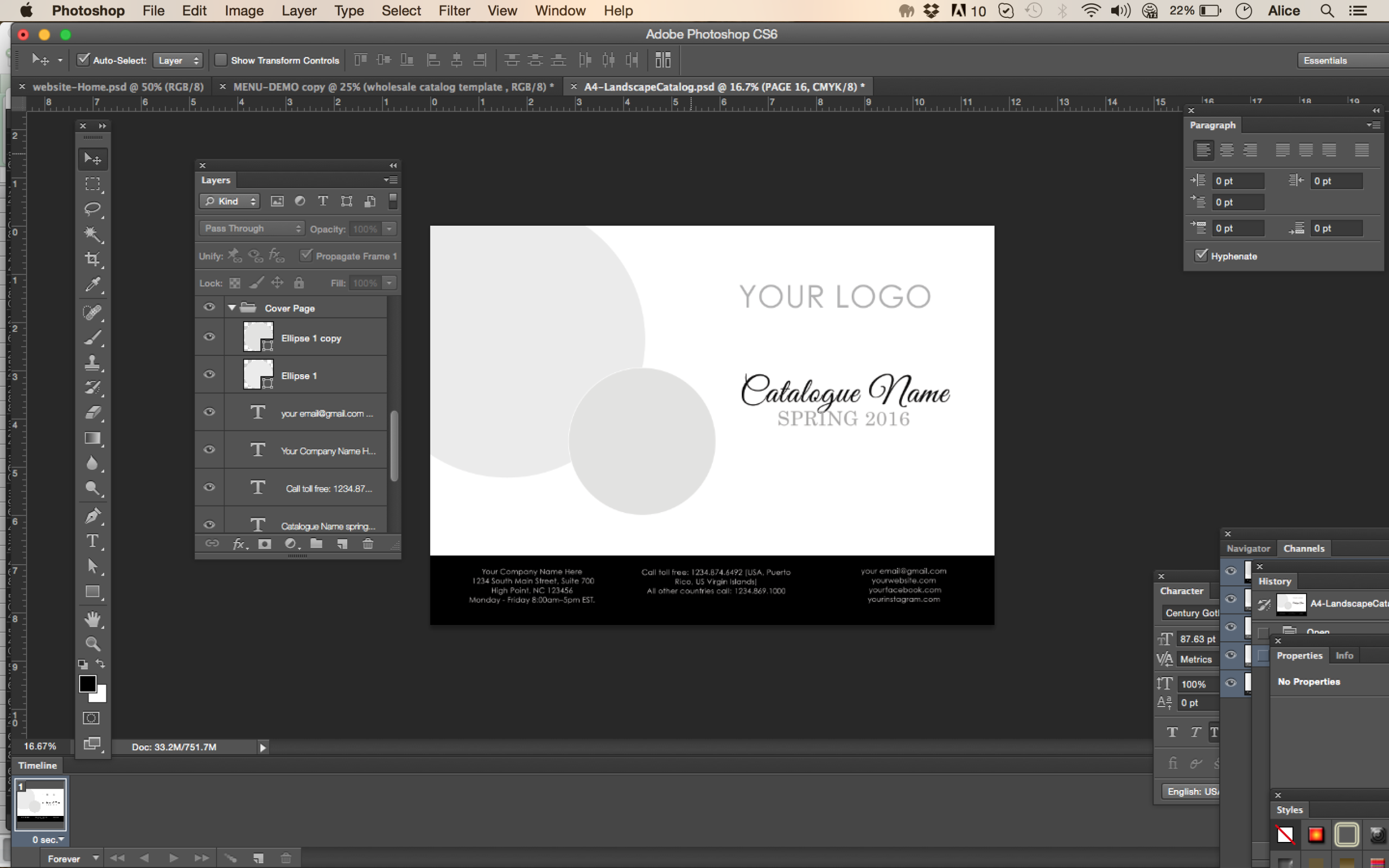Viewport: 1389px width, 868px height.
Task: Open the 0 sec. frame delay dropdown
Action: click(x=48, y=839)
